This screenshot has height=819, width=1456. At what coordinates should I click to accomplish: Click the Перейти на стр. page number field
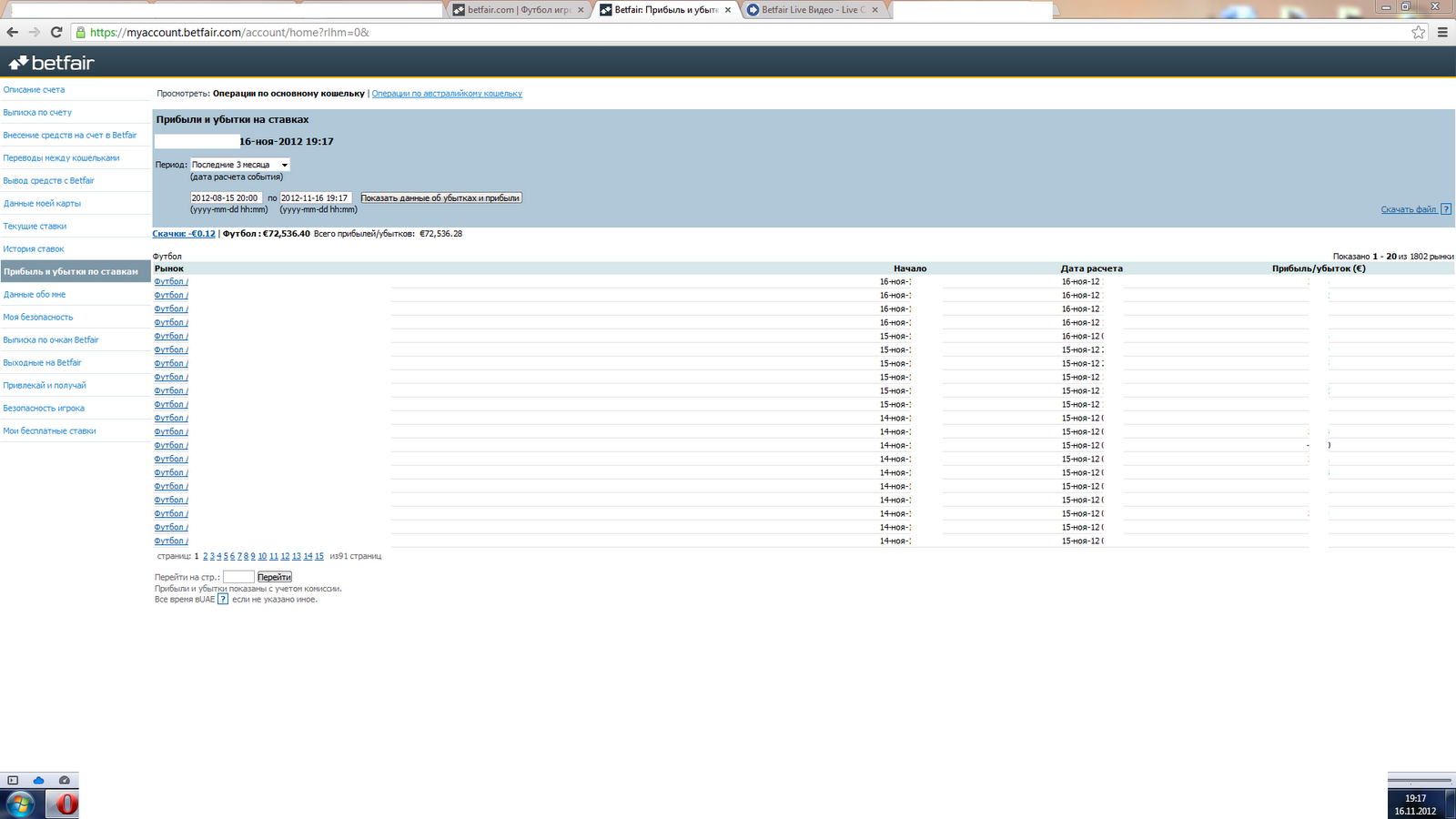(238, 577)
